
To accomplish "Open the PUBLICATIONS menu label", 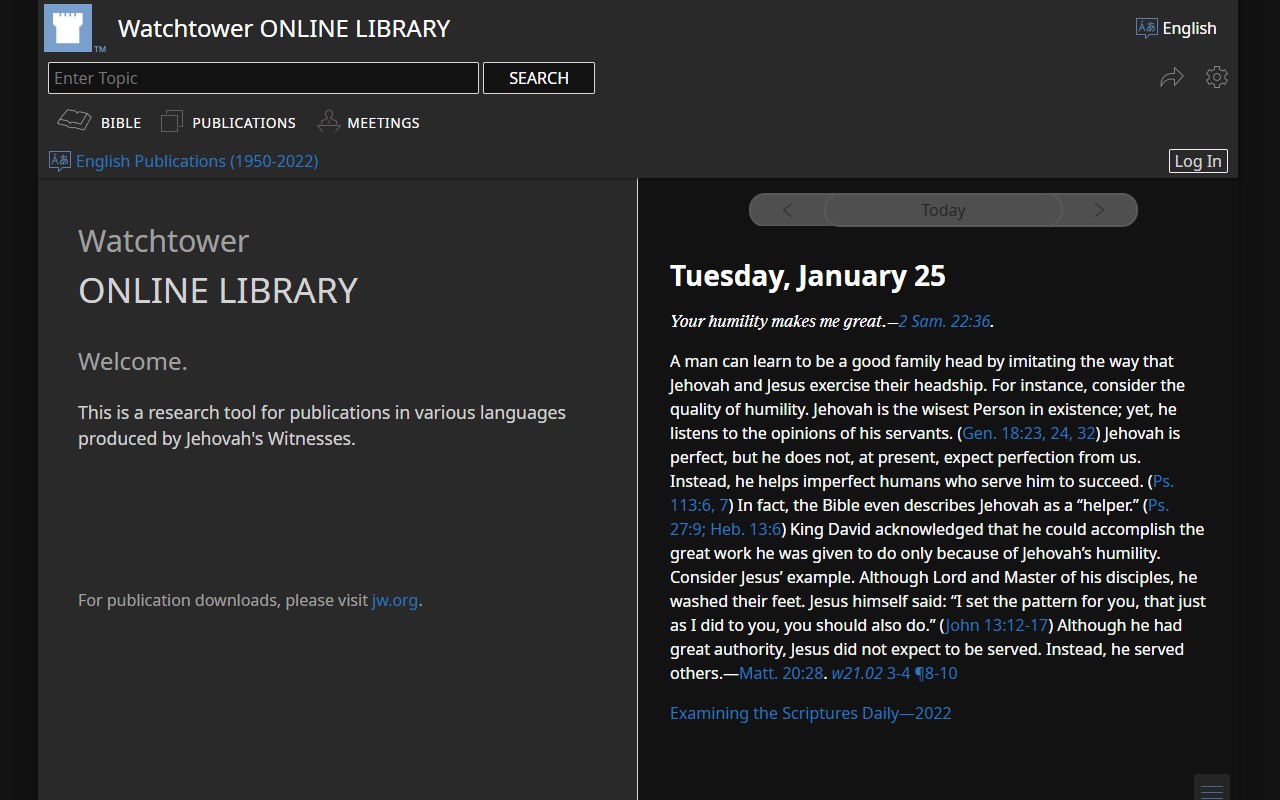I will tap(244, 123).
